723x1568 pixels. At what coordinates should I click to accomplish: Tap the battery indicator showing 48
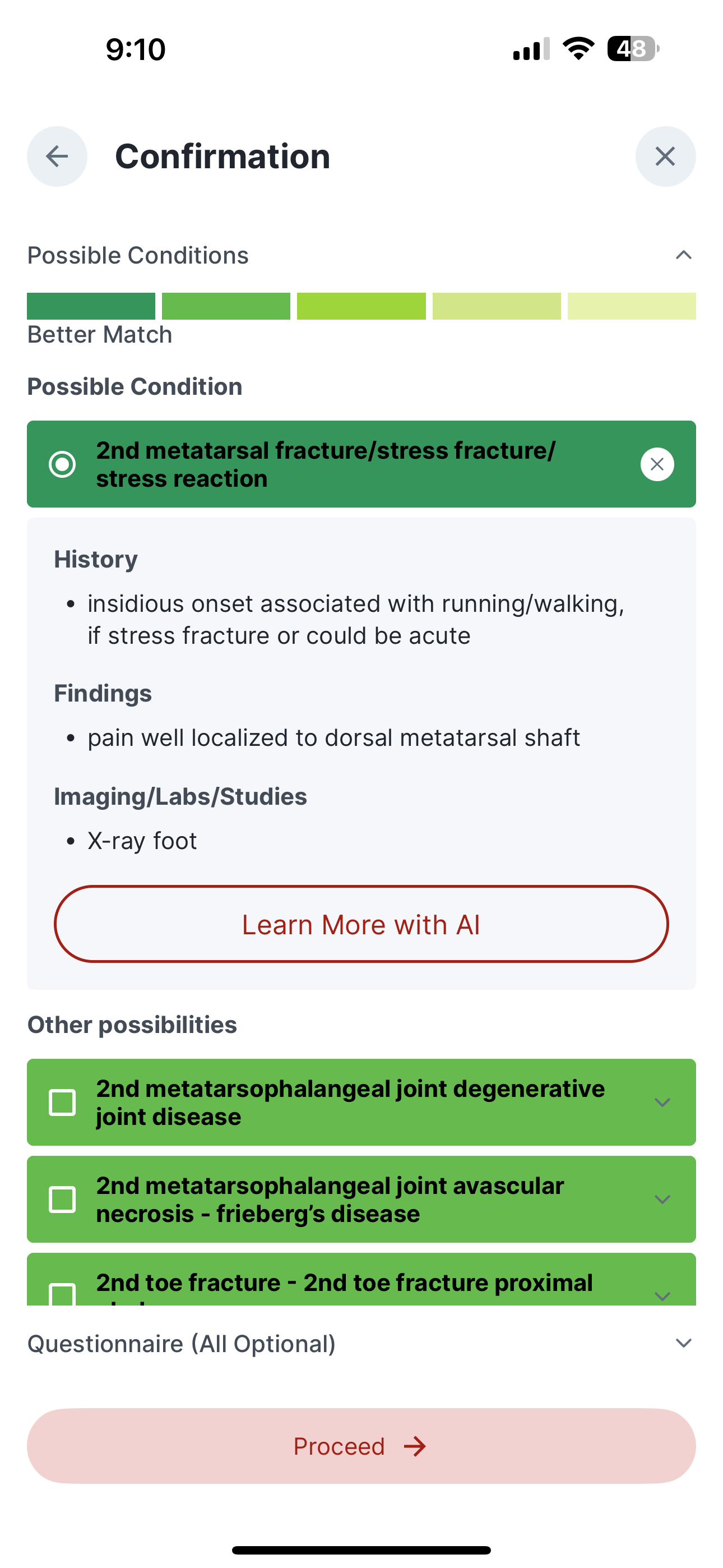pos(631,50)
